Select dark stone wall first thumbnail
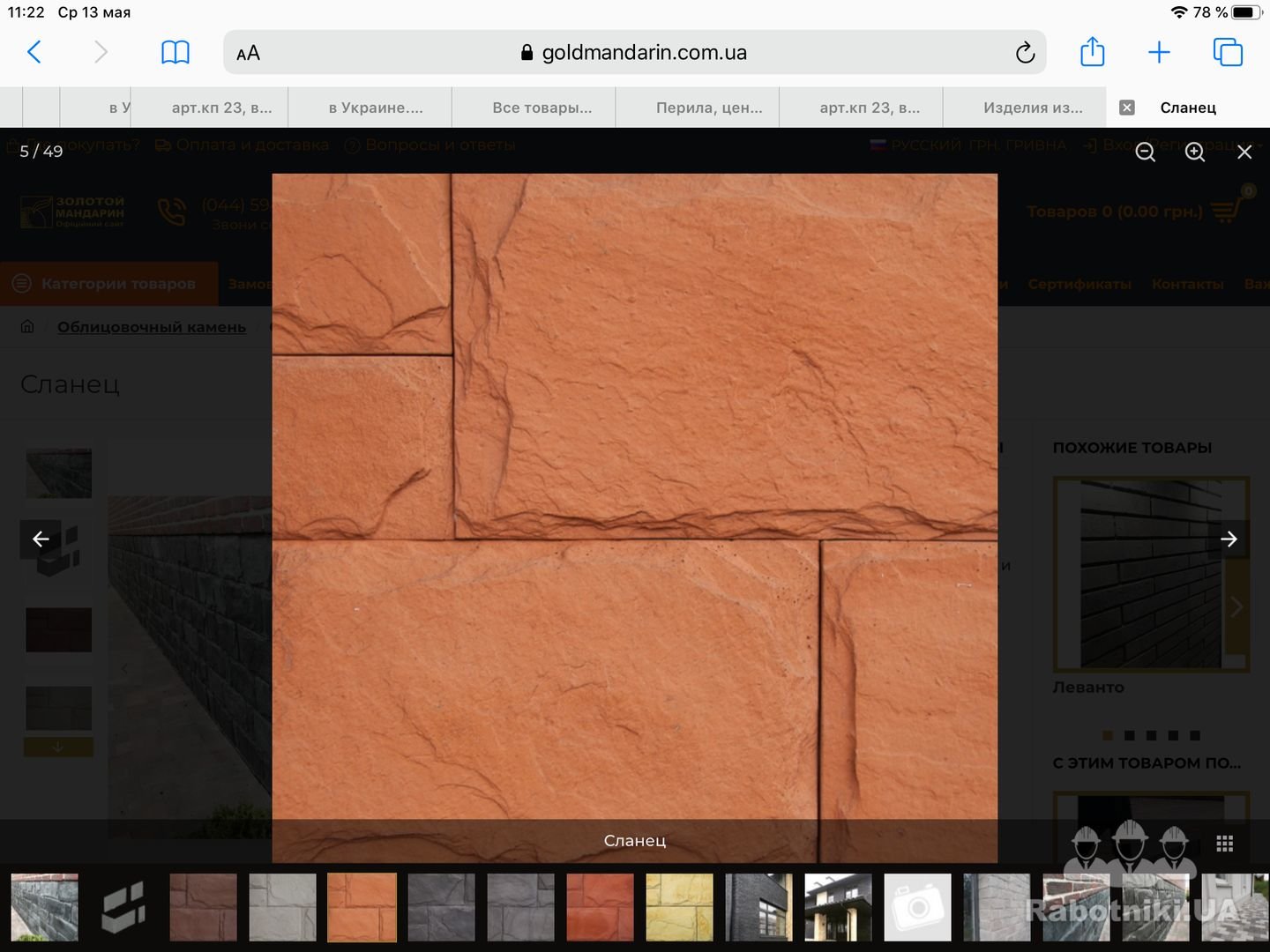Image resolution: width=1270 pixels, height=952 pixels. pos(45,907)
